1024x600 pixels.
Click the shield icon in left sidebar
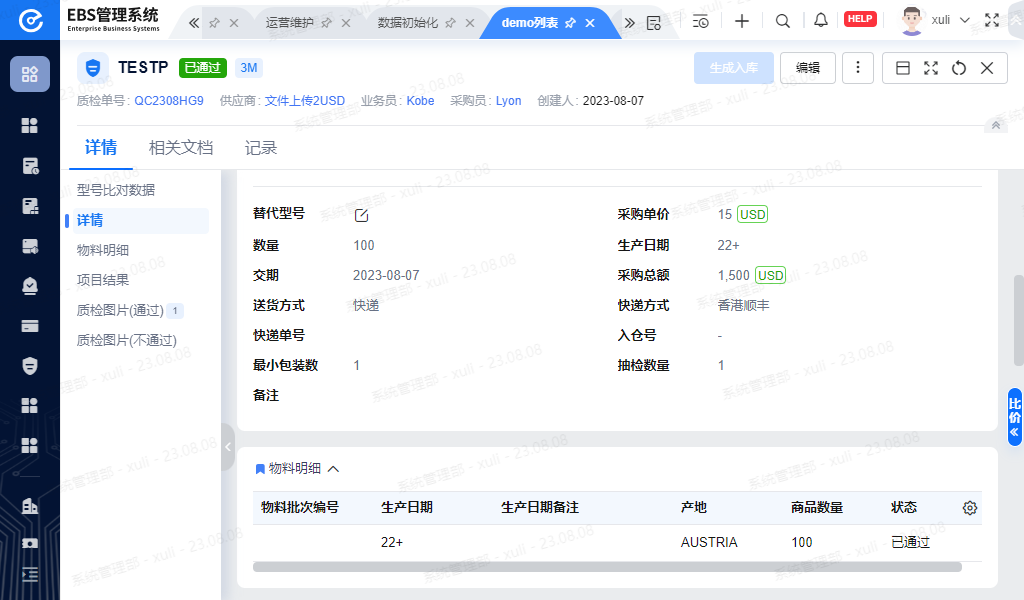(30, 365)
